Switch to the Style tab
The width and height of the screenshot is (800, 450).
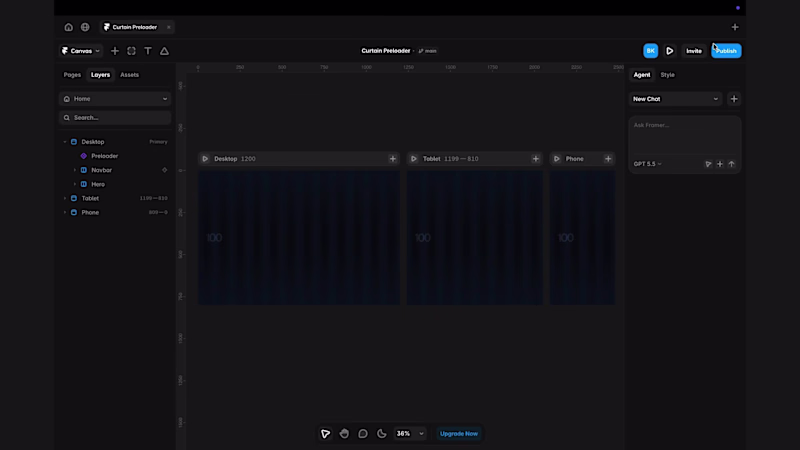click(667, 75)
